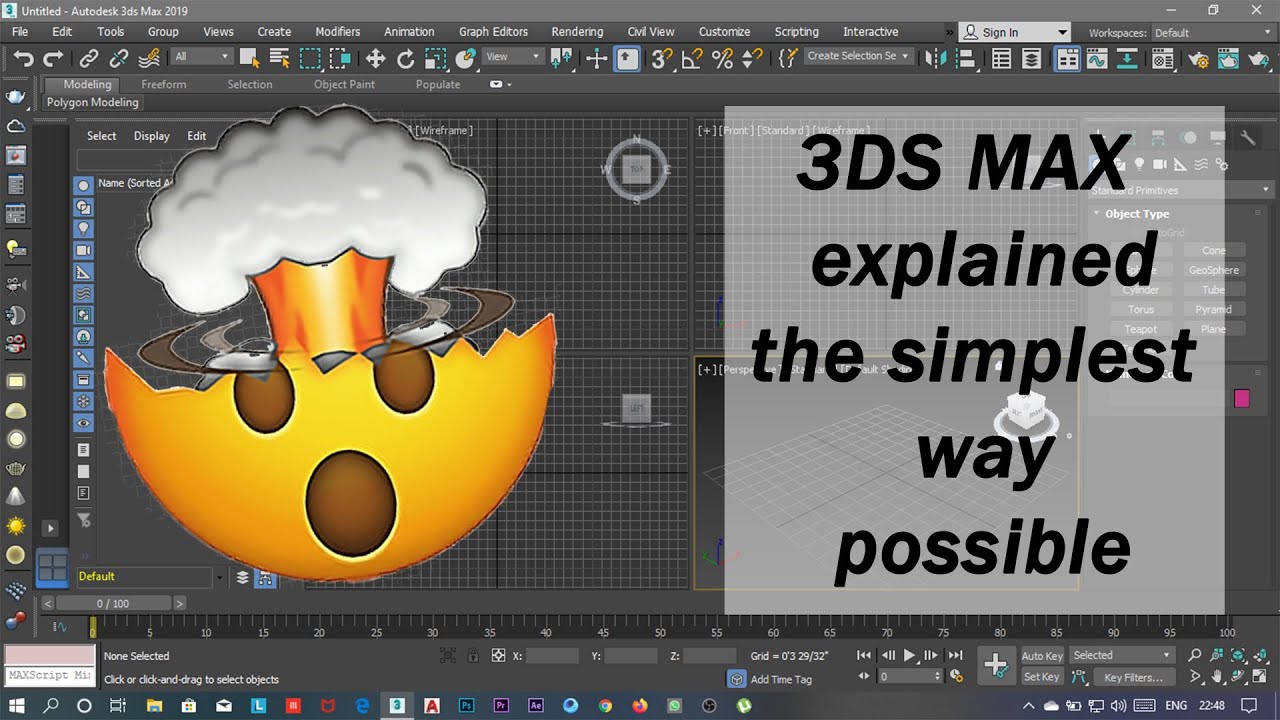The width and height of the screenshot is (1280, 720).
Task: Open the Material Editor icon
Action: point(1162,58)
